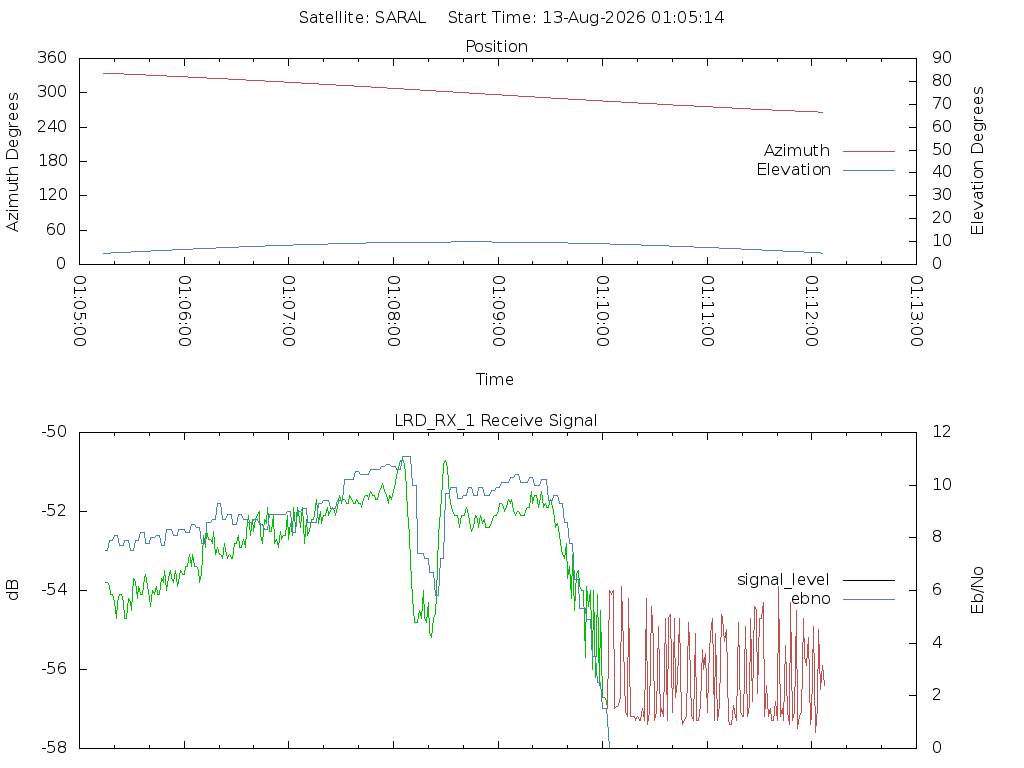
Task: Click the 50 elevation axis value
Action: [942, 150]
